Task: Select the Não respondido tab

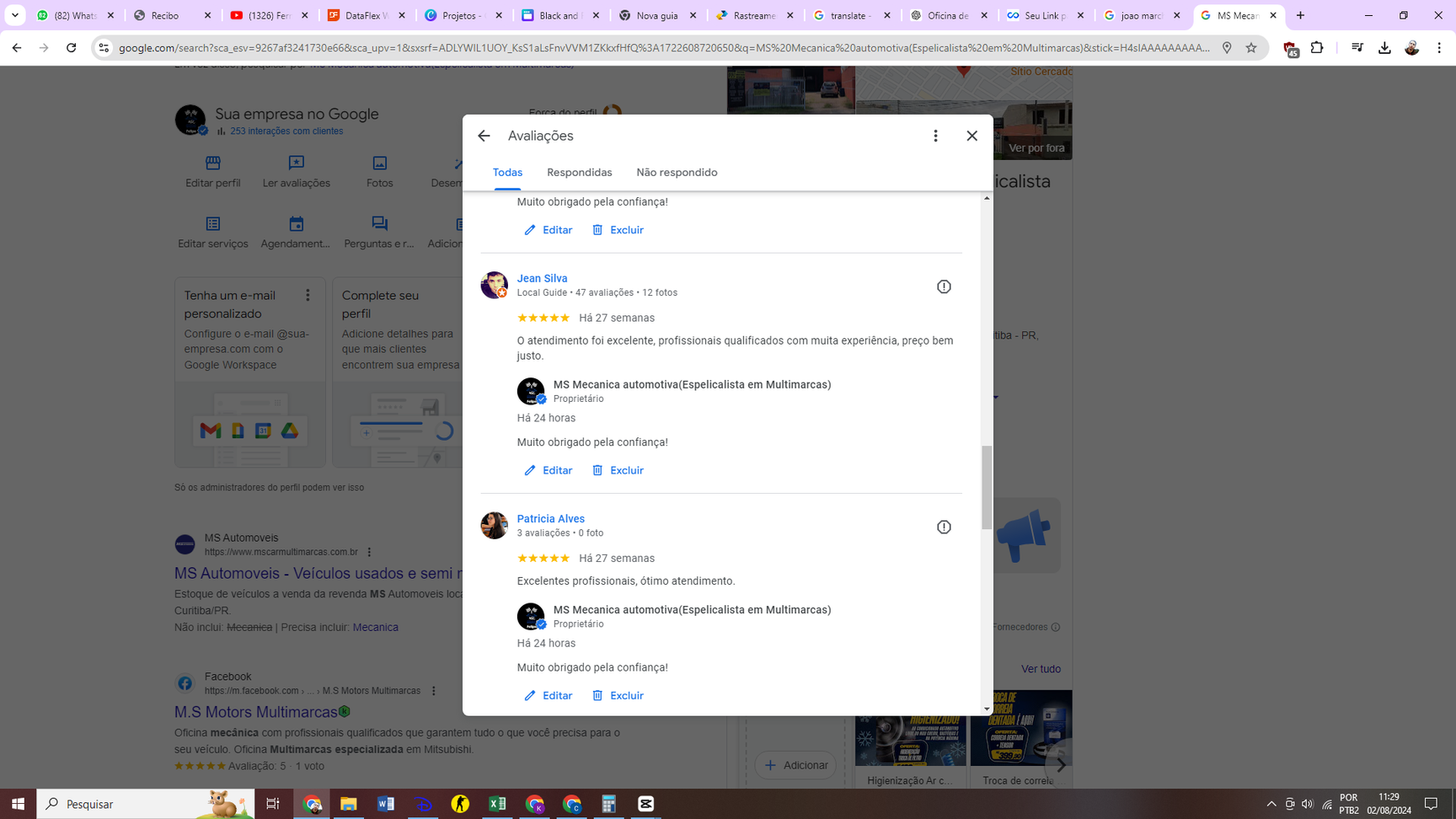Action: 677,173
